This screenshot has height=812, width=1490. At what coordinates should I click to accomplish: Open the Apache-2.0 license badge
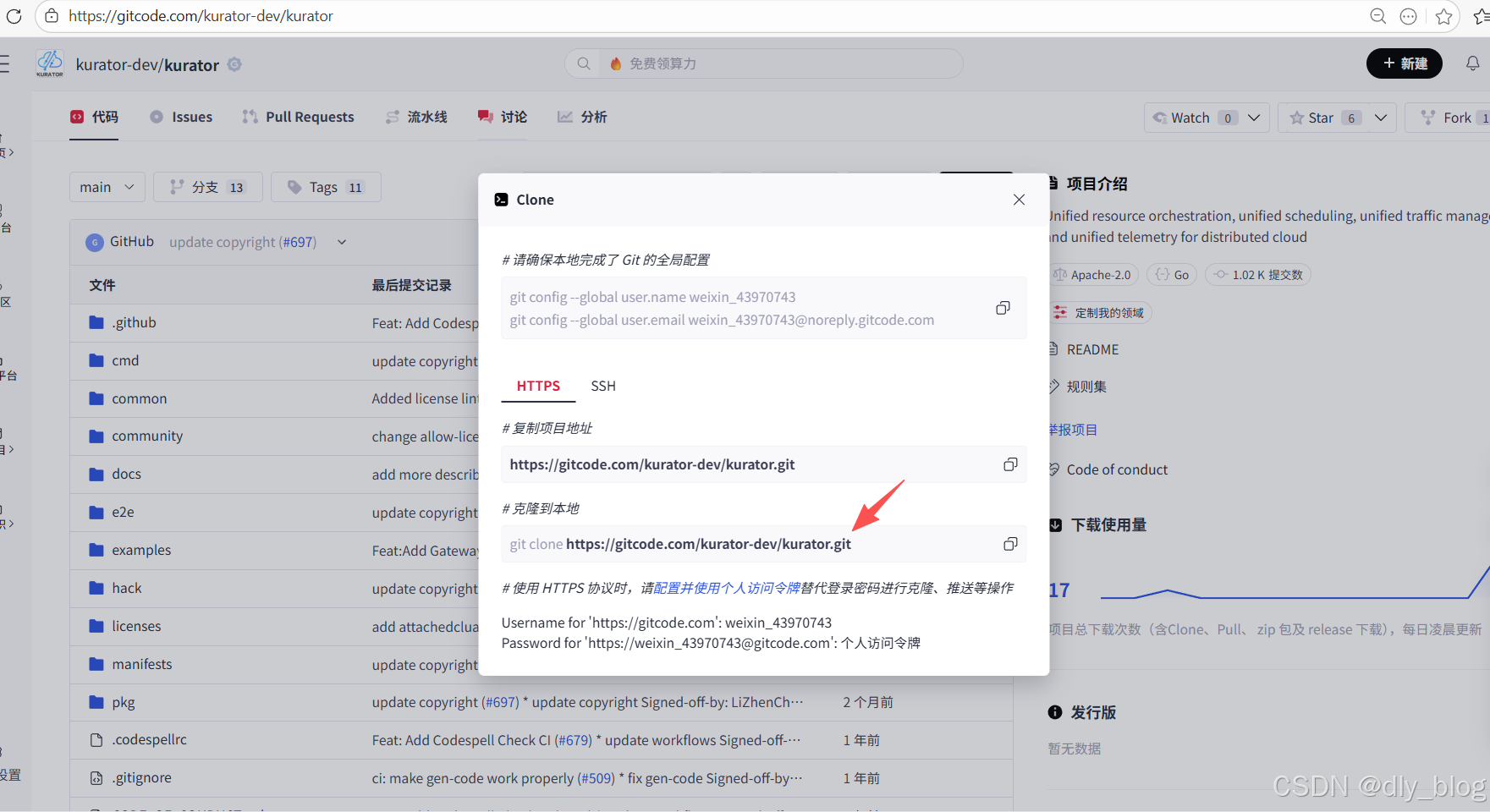[x=1093, y=275]
